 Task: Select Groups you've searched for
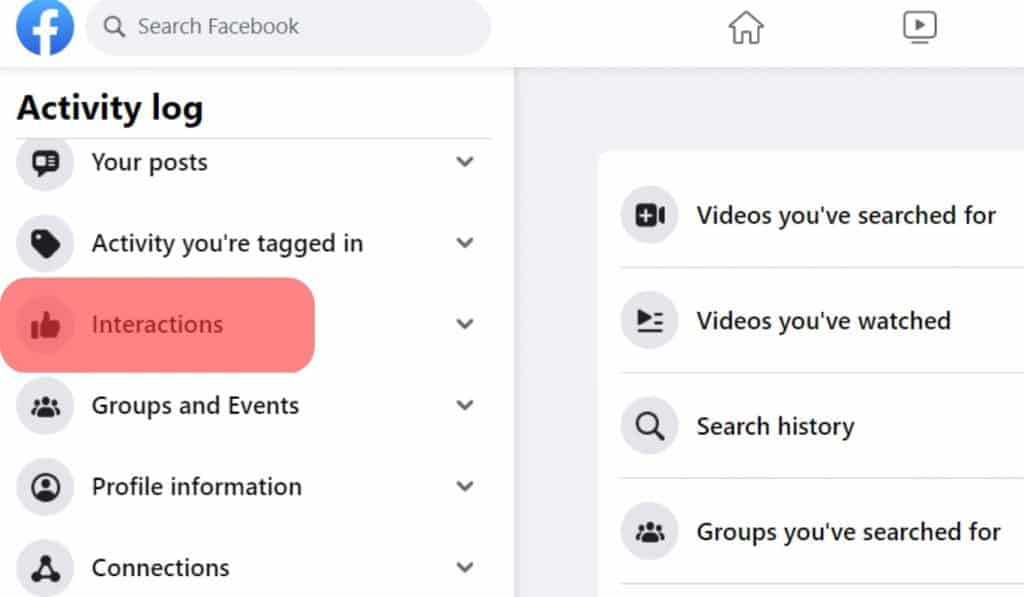click(x=848, y=532)
